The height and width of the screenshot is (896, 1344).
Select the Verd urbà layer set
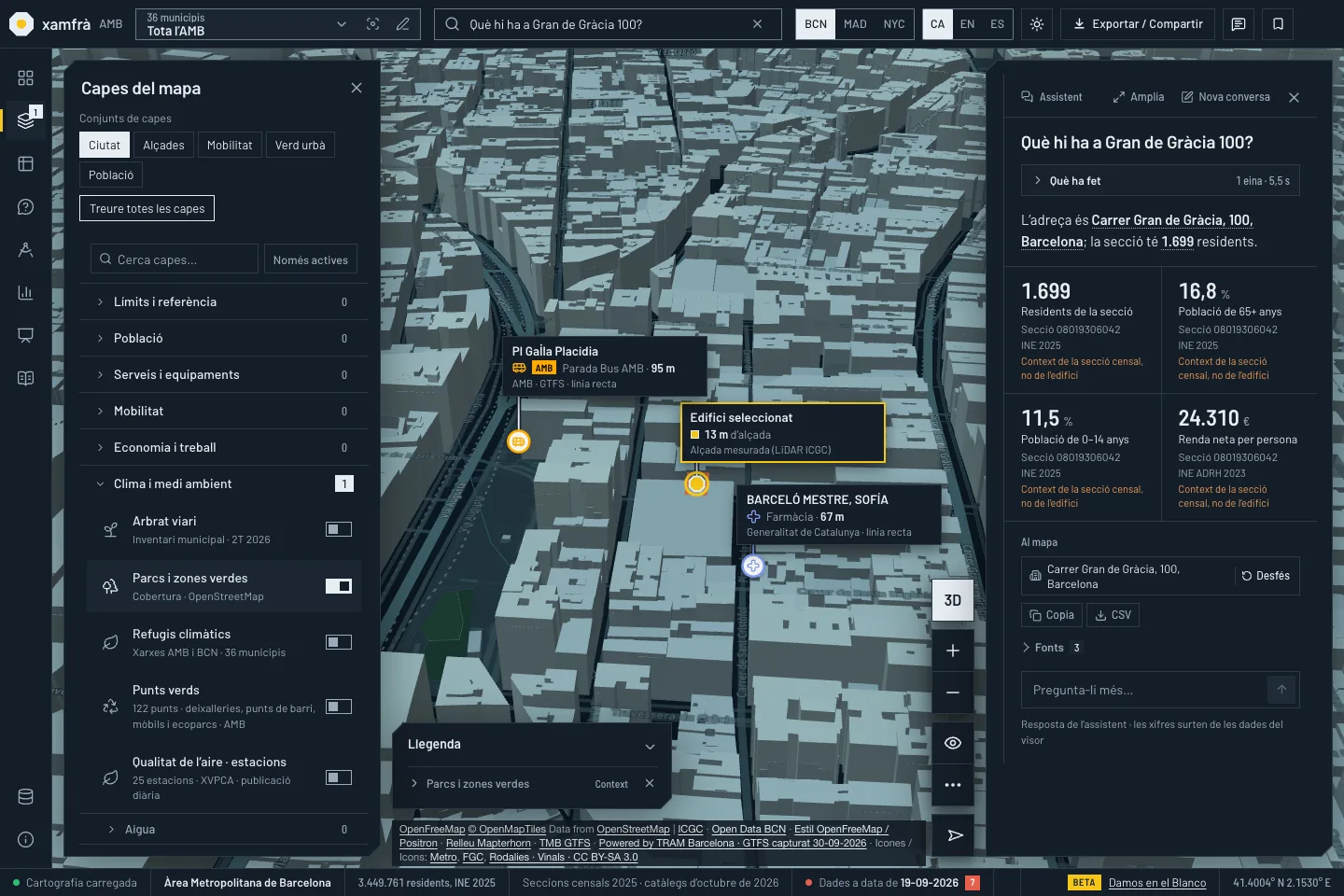[x=301, y=145]
